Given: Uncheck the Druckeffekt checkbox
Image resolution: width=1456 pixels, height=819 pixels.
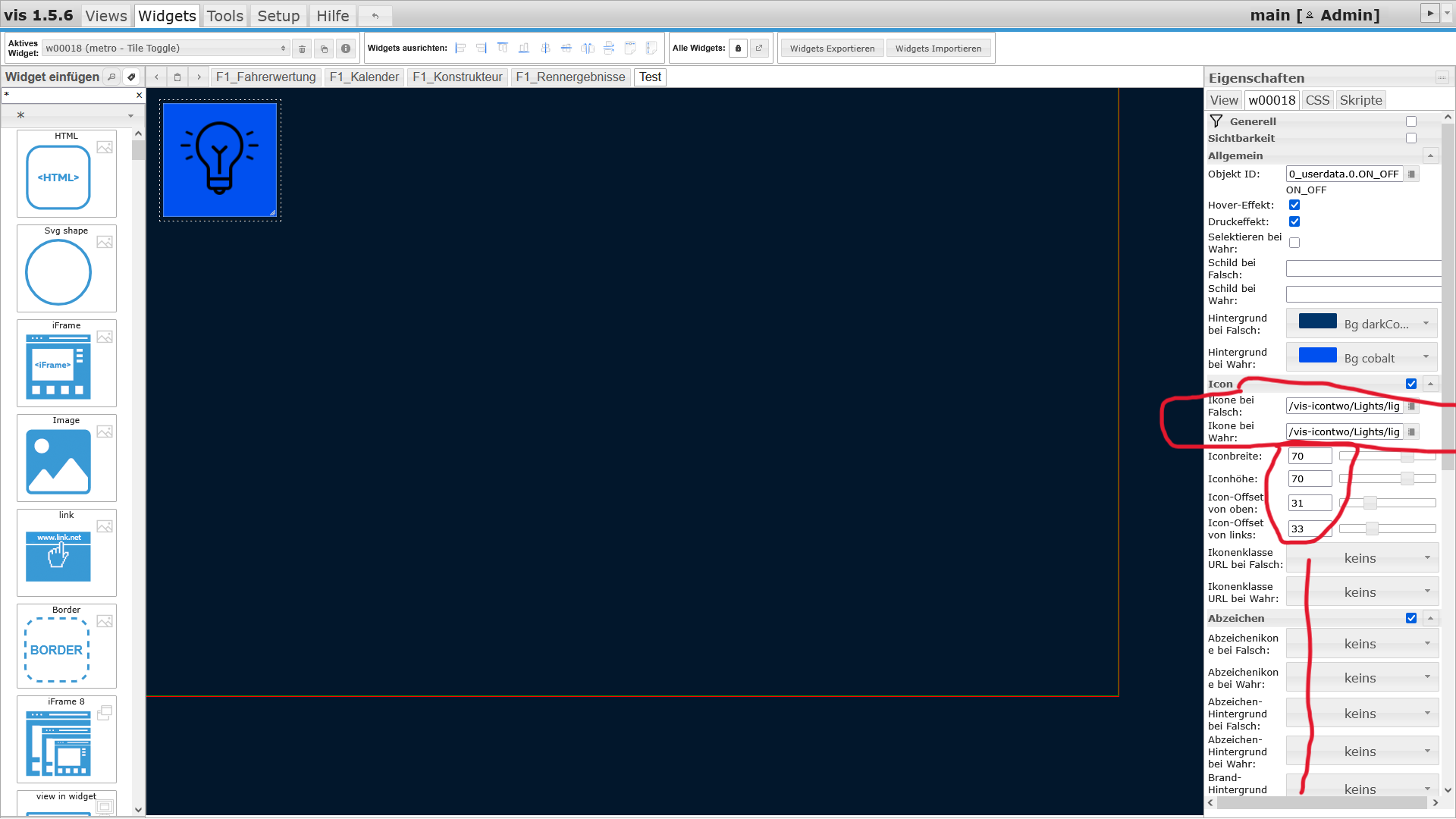Looking at the screenshot, I should point(1294,221).
